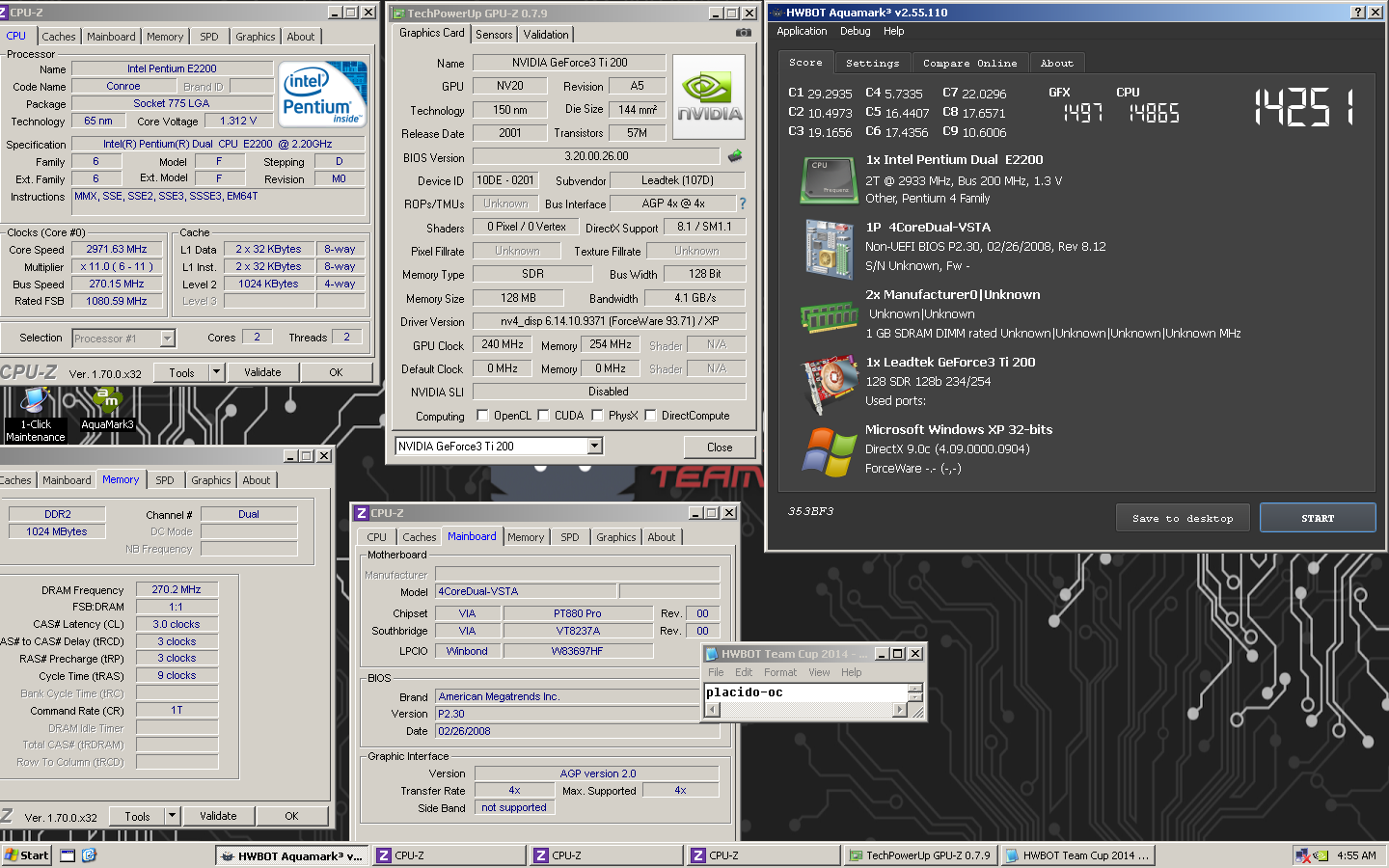Click the Notepad scroll right arrow
Screen dimensions: 1389x868
tap(900, 710)
